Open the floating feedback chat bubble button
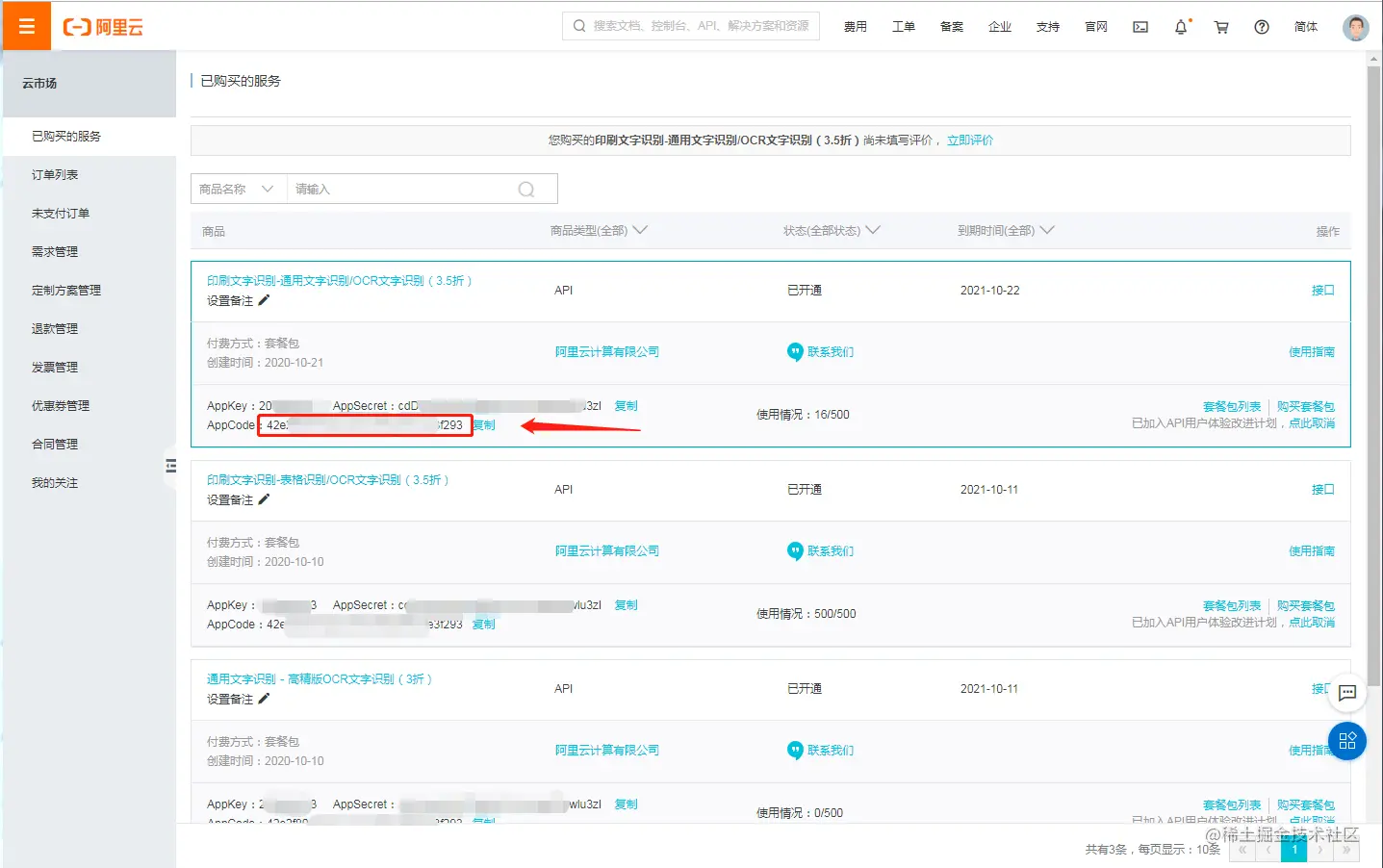This screenshot has height=868, width=1383. point(1347,693)
